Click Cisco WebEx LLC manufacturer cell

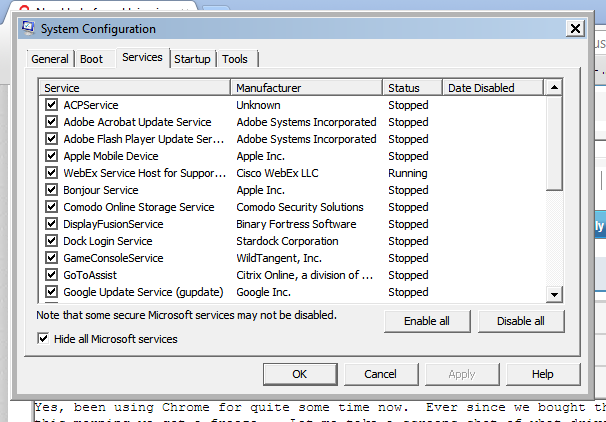point(277,173)
